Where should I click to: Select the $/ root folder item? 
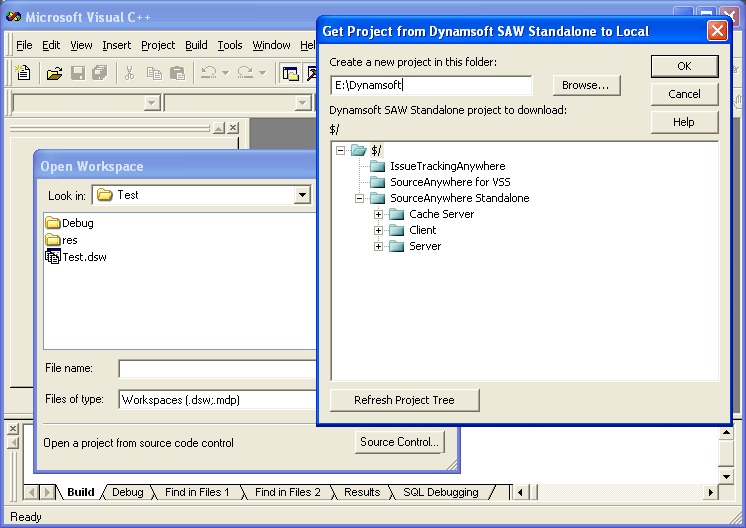coord(376,151)
